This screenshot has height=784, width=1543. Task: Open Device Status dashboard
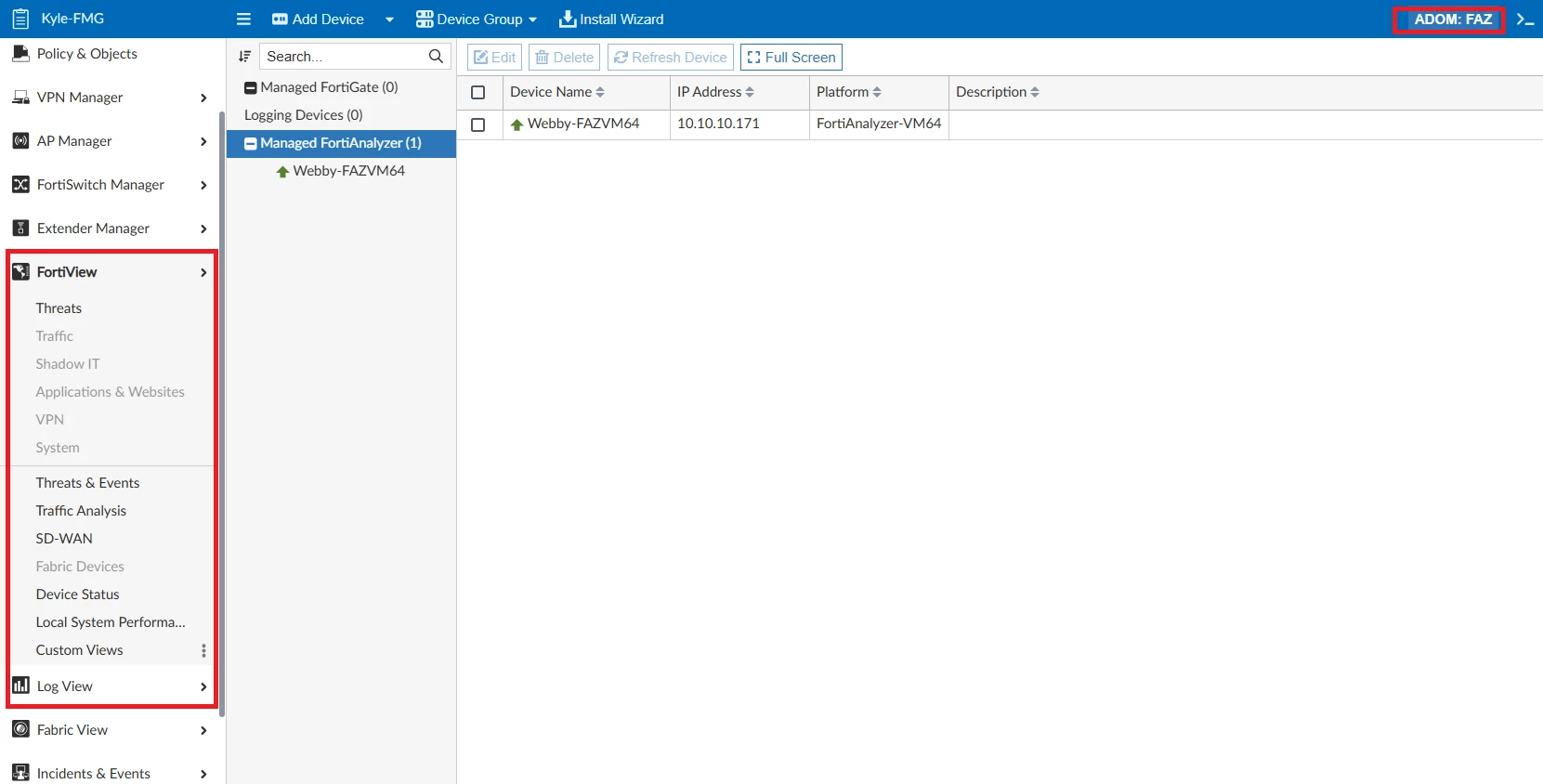pos(77,595)
